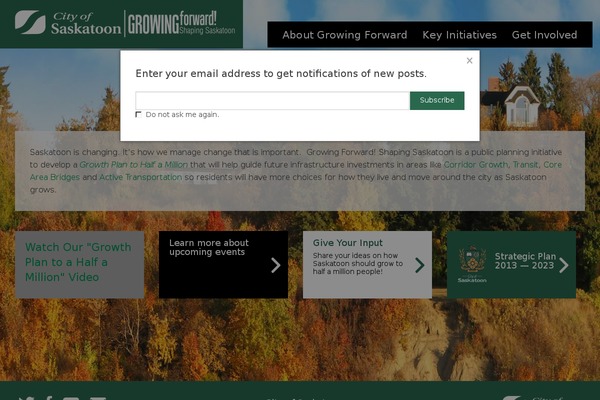600x400 pixels.
Task: Check the 'Do not ask me again' checkbox
Action: click(139, 114)
